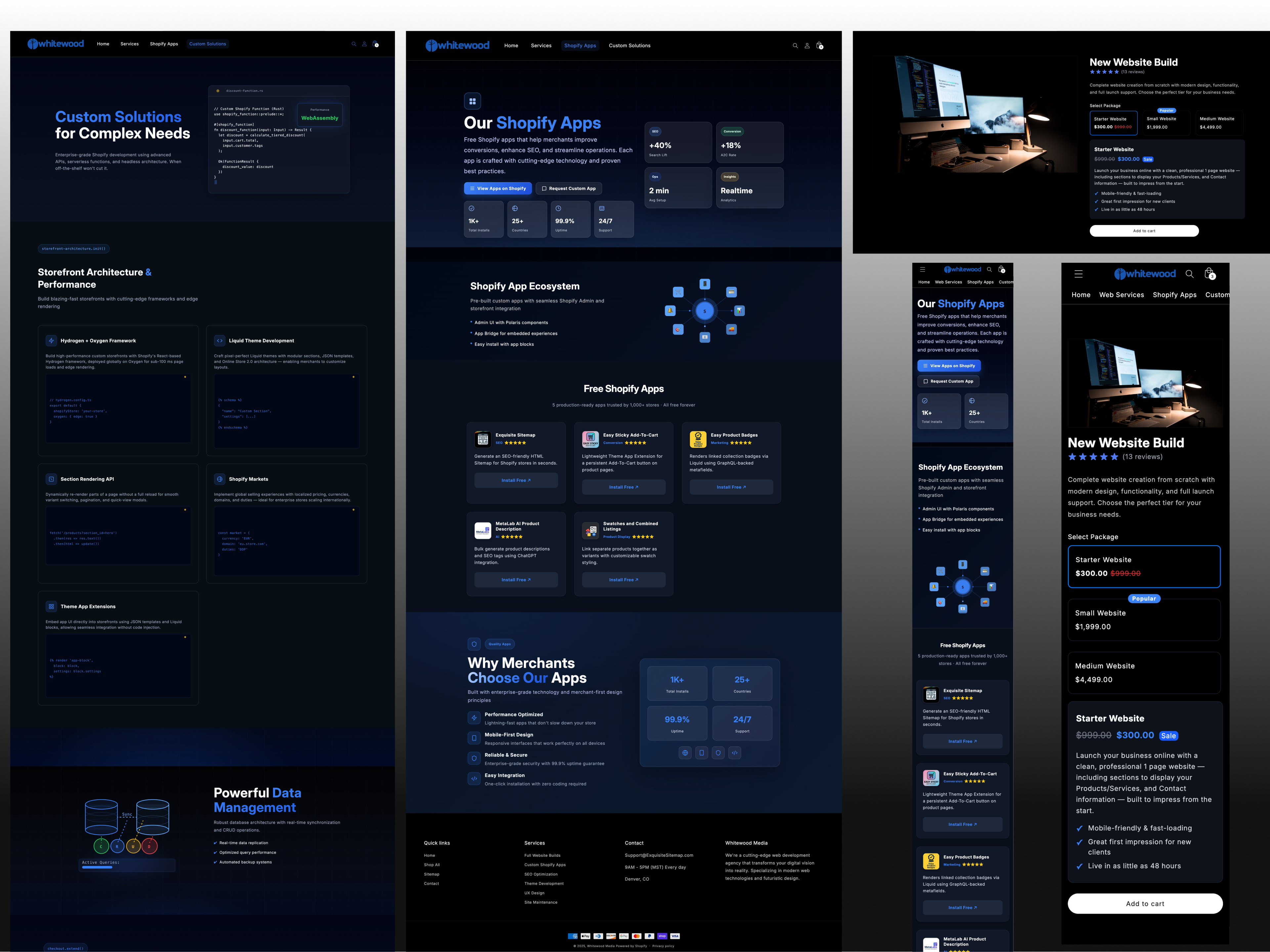Open the narrow mobile hamburger menu
The image size is (1270, 952).
tap(923, 269)
